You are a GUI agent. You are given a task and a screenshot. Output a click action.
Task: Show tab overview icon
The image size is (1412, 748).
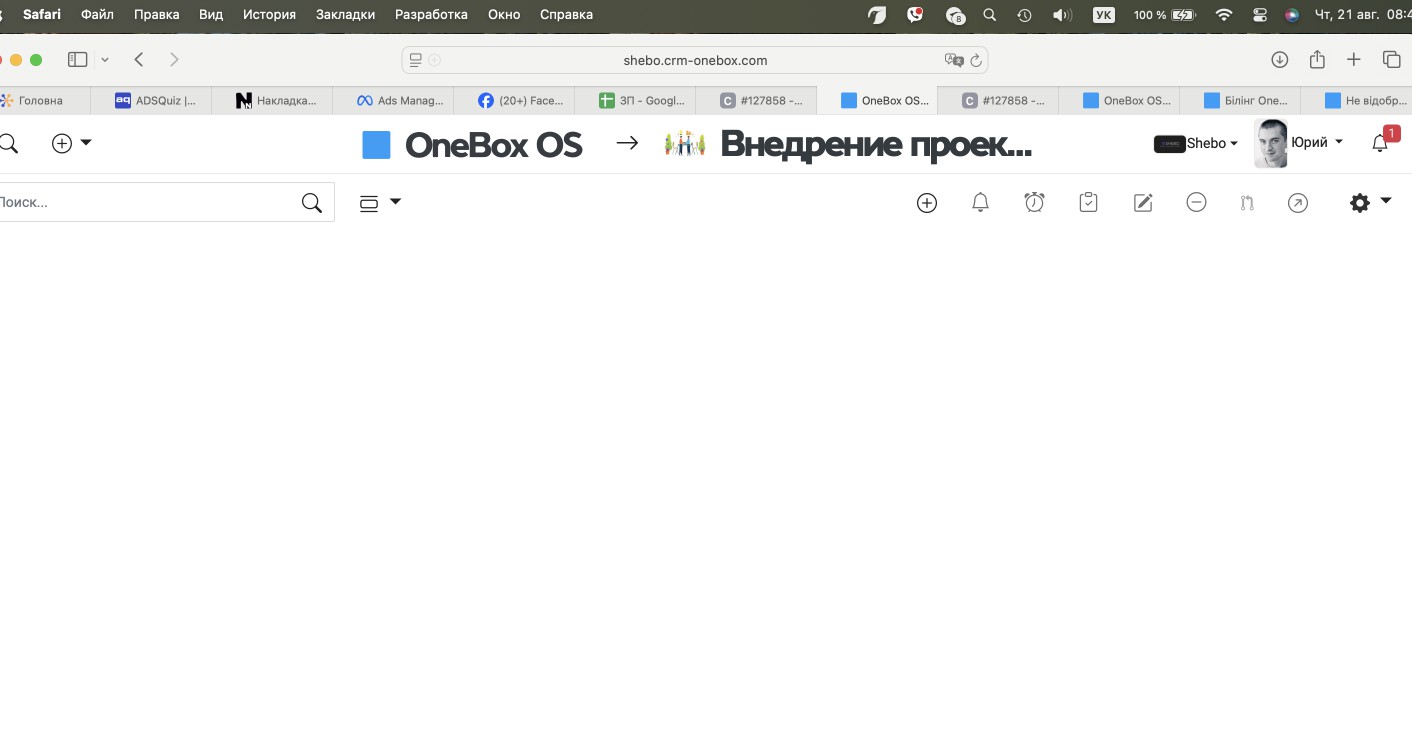click(1391, 60)
